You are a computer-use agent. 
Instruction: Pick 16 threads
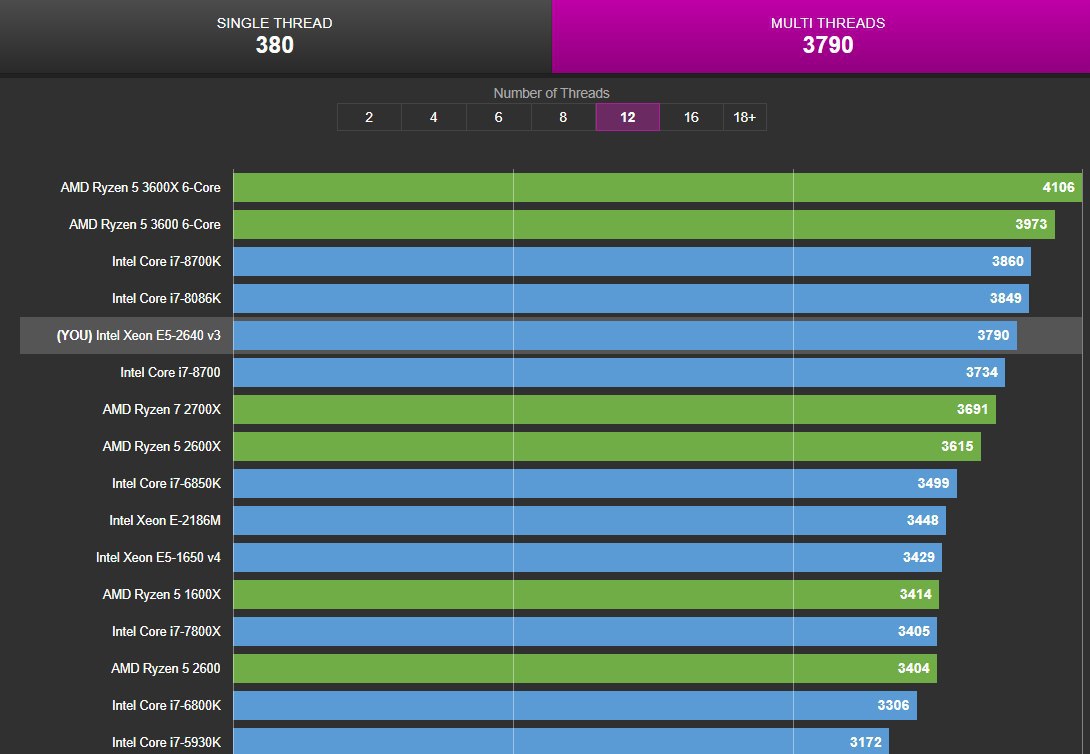(x=692, y=117)
